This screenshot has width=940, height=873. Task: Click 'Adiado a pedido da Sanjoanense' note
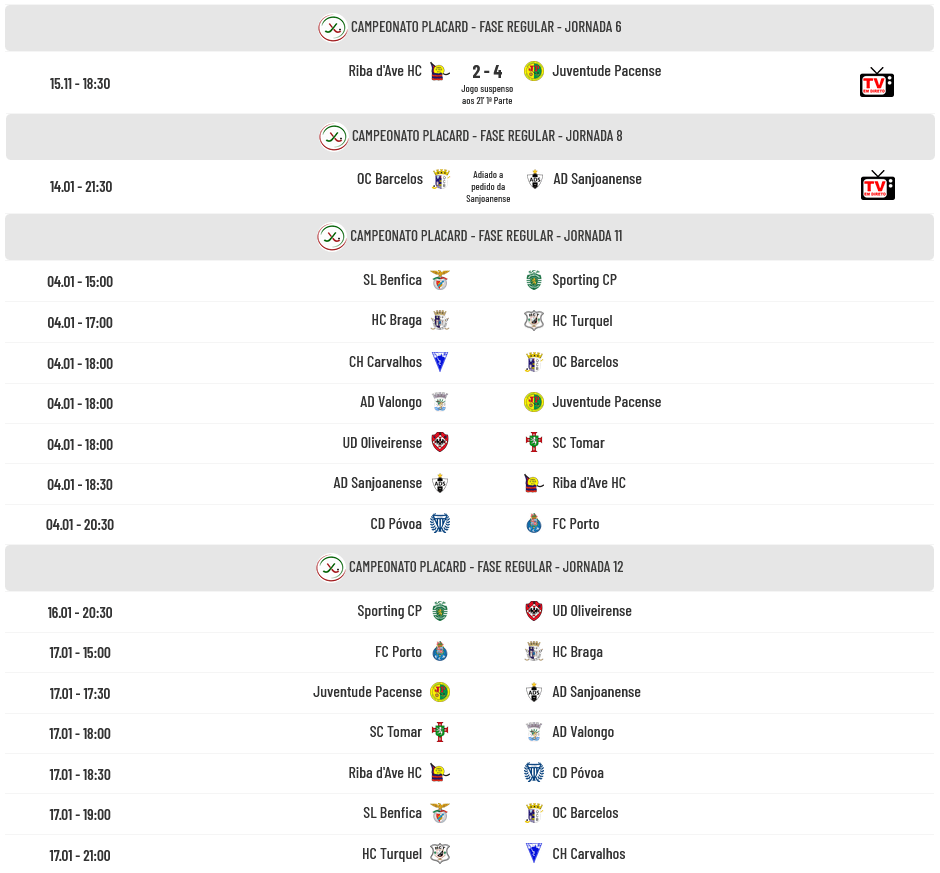(x=488, y=186)
